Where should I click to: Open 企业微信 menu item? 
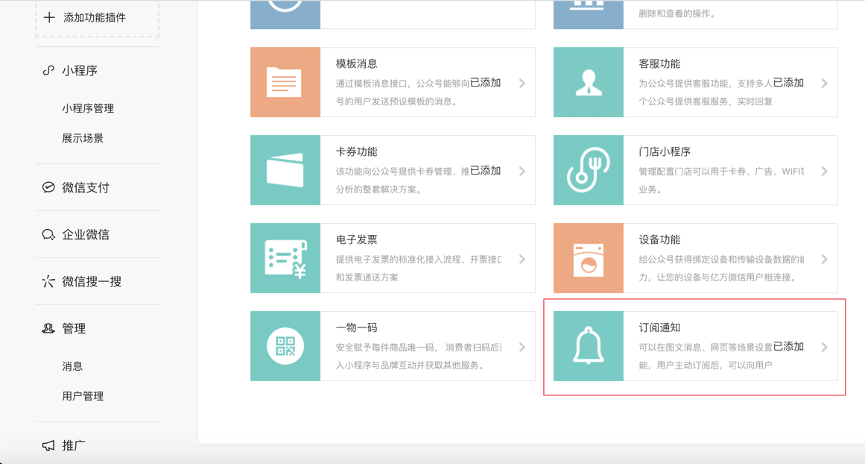point(86,234)
